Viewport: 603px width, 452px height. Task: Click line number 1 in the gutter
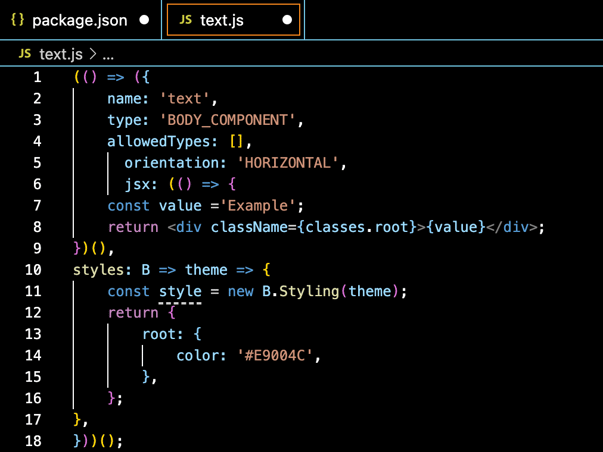tap(37, 77)
